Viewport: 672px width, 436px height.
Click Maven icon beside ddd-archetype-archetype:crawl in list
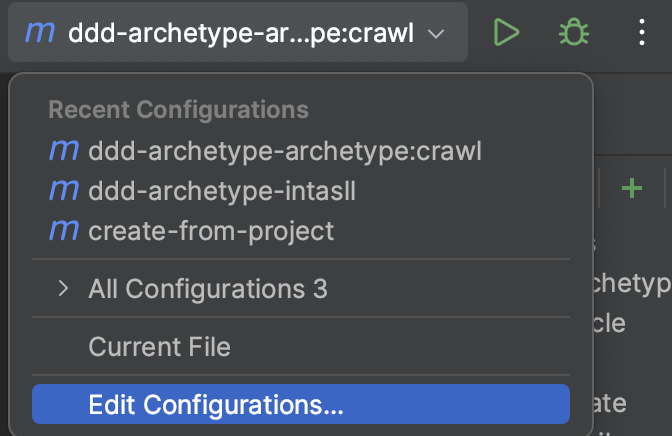(63, 151)
